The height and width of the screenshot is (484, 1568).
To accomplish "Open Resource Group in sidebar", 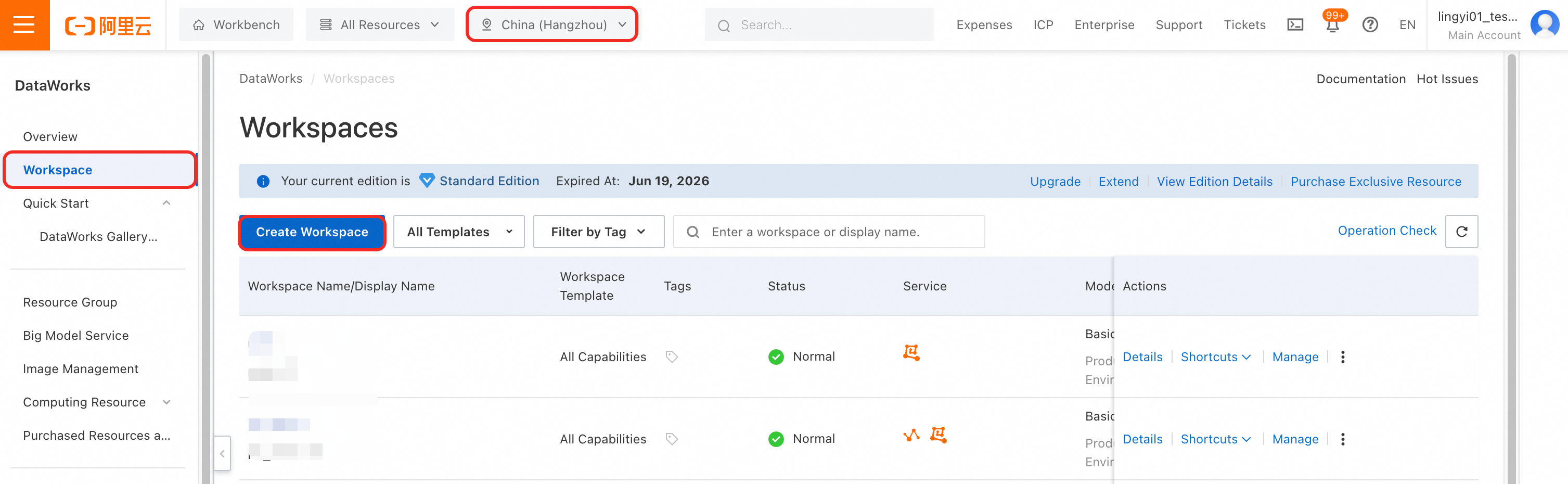I will pyautogui.click(x=70, y=302).
